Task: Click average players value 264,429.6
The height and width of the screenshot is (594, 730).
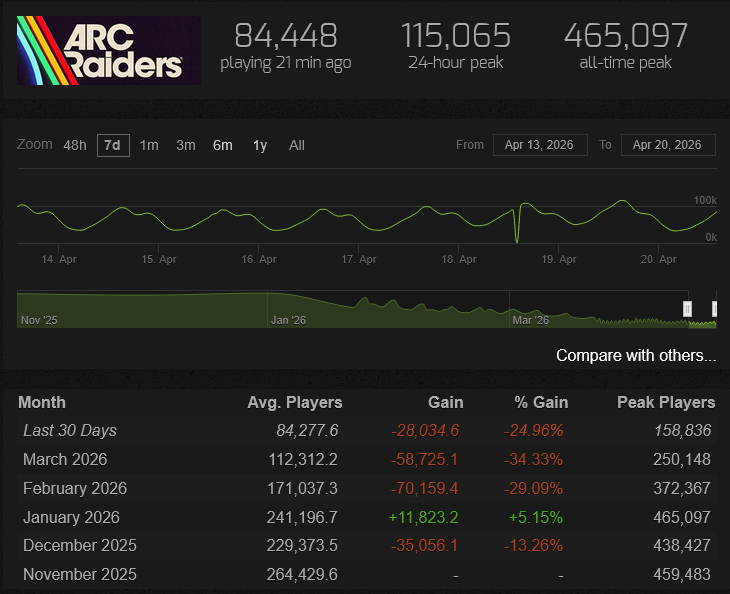Action: click(302, 574)
